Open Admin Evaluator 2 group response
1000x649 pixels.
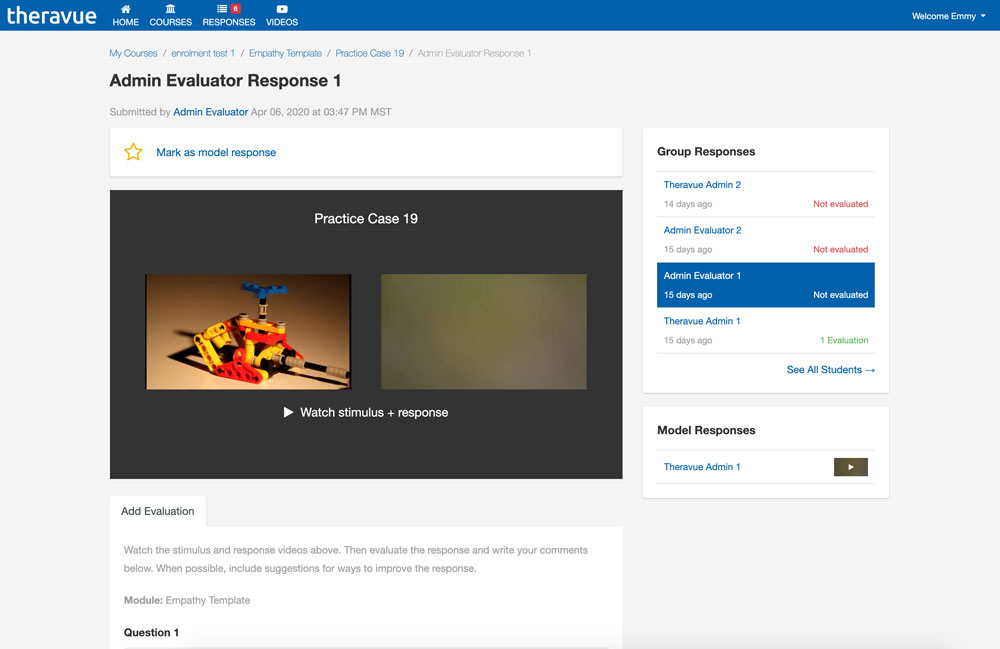(702, 230)
